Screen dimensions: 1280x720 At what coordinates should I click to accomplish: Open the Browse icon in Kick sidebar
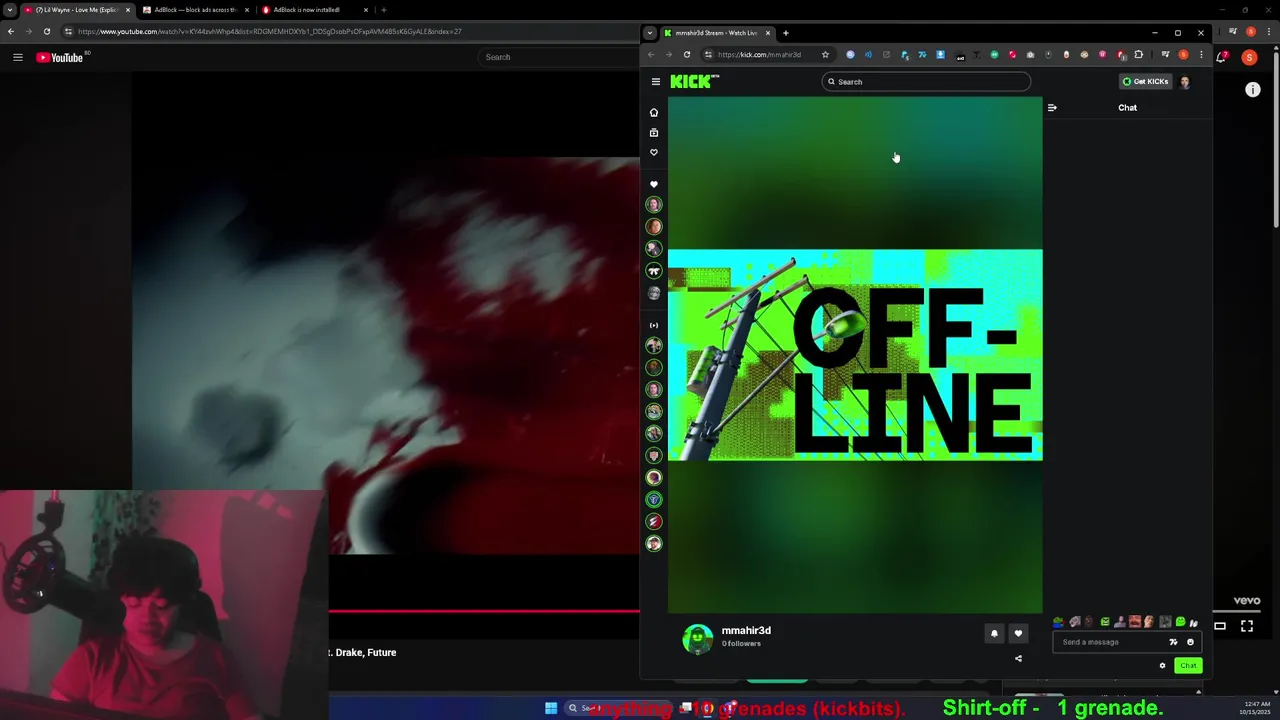click(x=654, y=132)
